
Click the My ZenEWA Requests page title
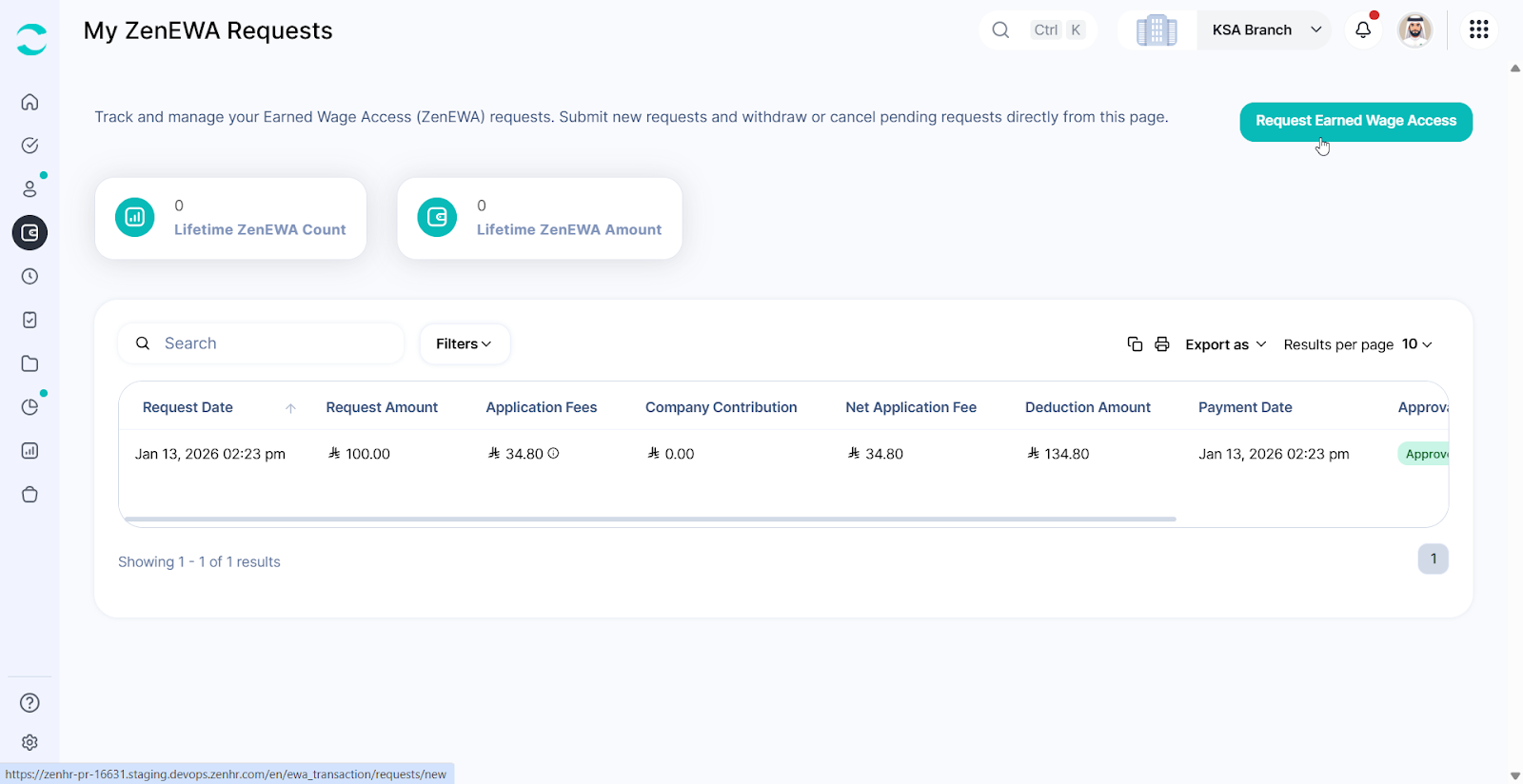point(208,30)
